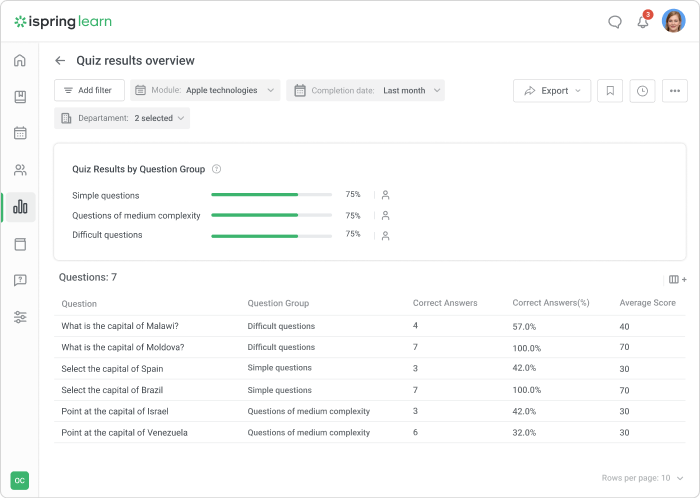Sort by the Average Score column header
Viewport: 700px width, 498px height.
coord(647,303)
